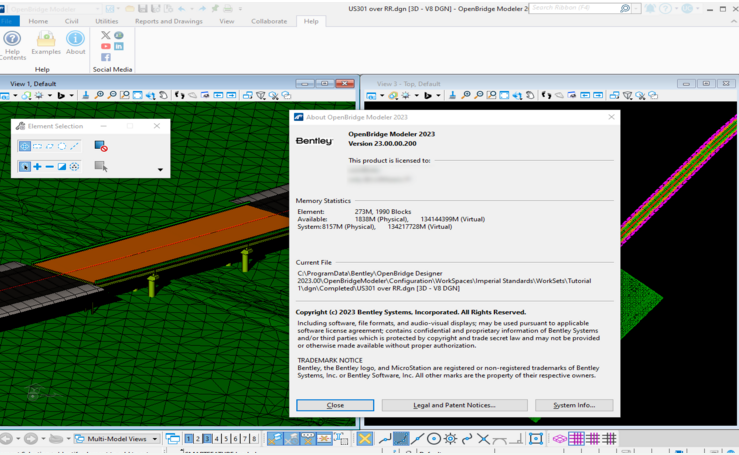
Task: Toggle Subtract mode minus in Element Selection
Action: tap(49, 166)
